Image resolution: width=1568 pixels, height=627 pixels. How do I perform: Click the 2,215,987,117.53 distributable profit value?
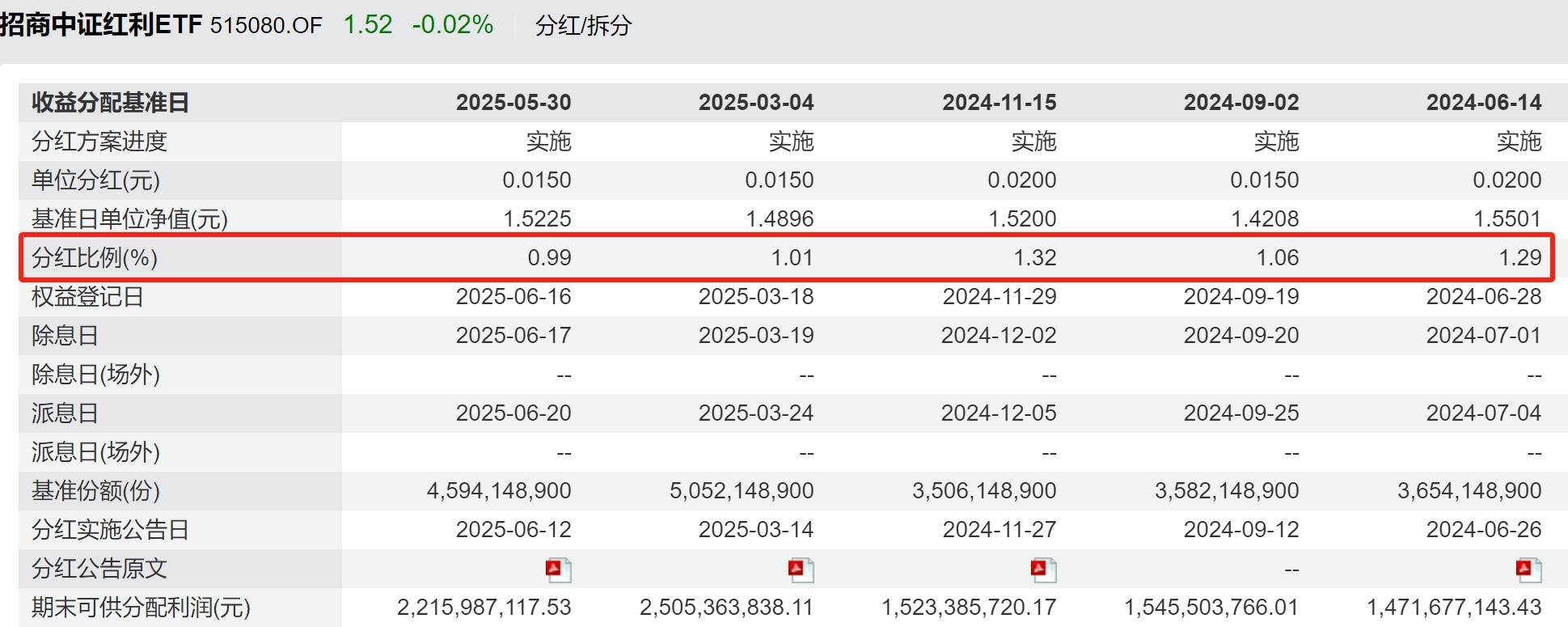(484, 608)
